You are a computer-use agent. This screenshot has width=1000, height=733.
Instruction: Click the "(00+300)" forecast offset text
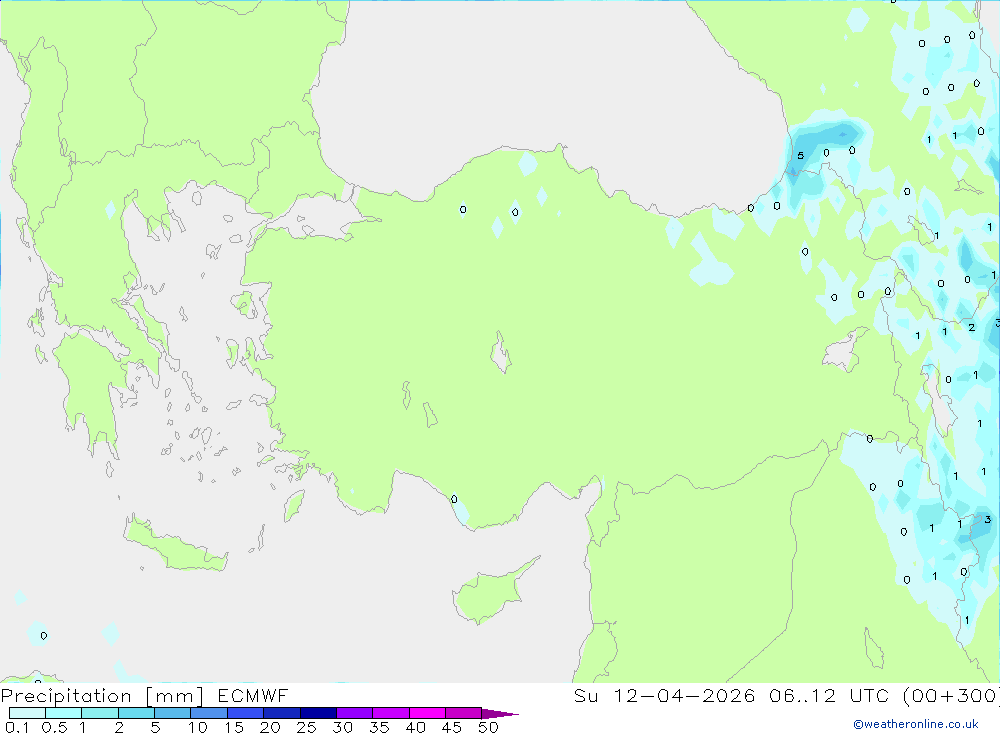click(x=951, y=695)
